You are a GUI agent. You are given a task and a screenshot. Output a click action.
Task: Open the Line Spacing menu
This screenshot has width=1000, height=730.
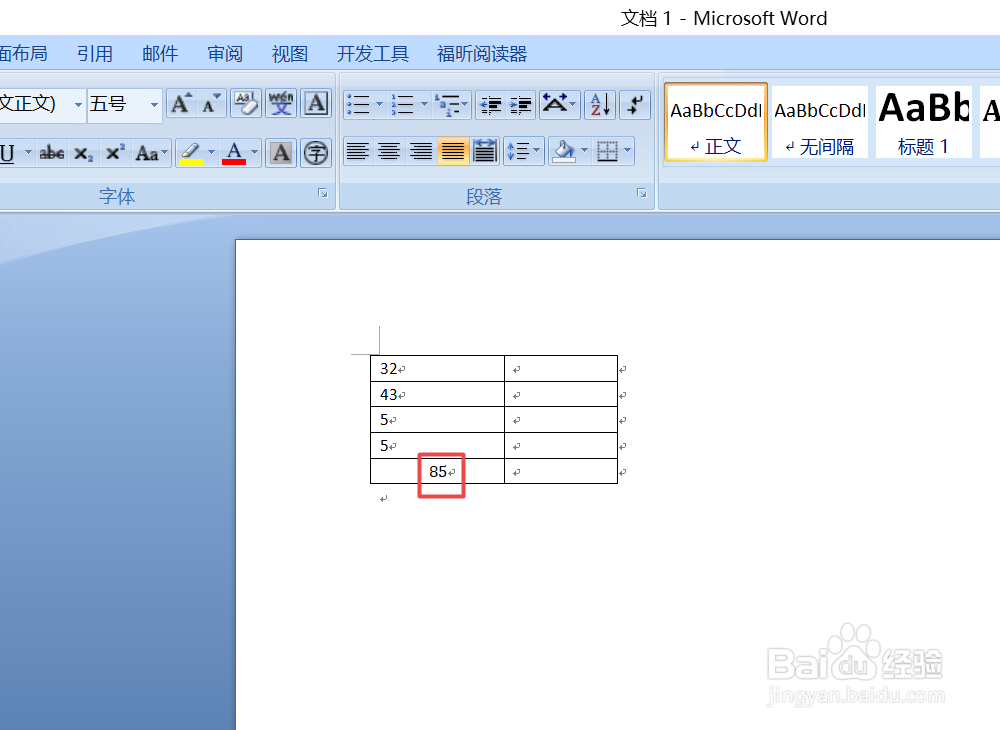[524, 152]
